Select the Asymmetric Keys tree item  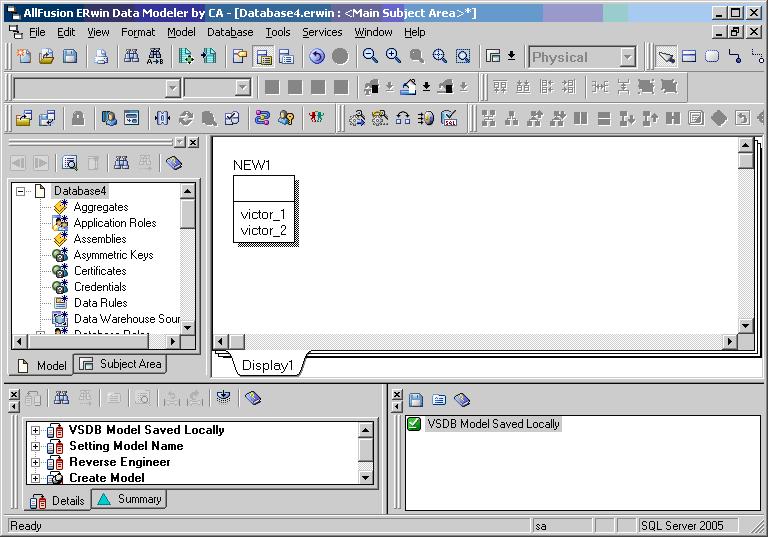pyautogui.click(x=114, y=255)
